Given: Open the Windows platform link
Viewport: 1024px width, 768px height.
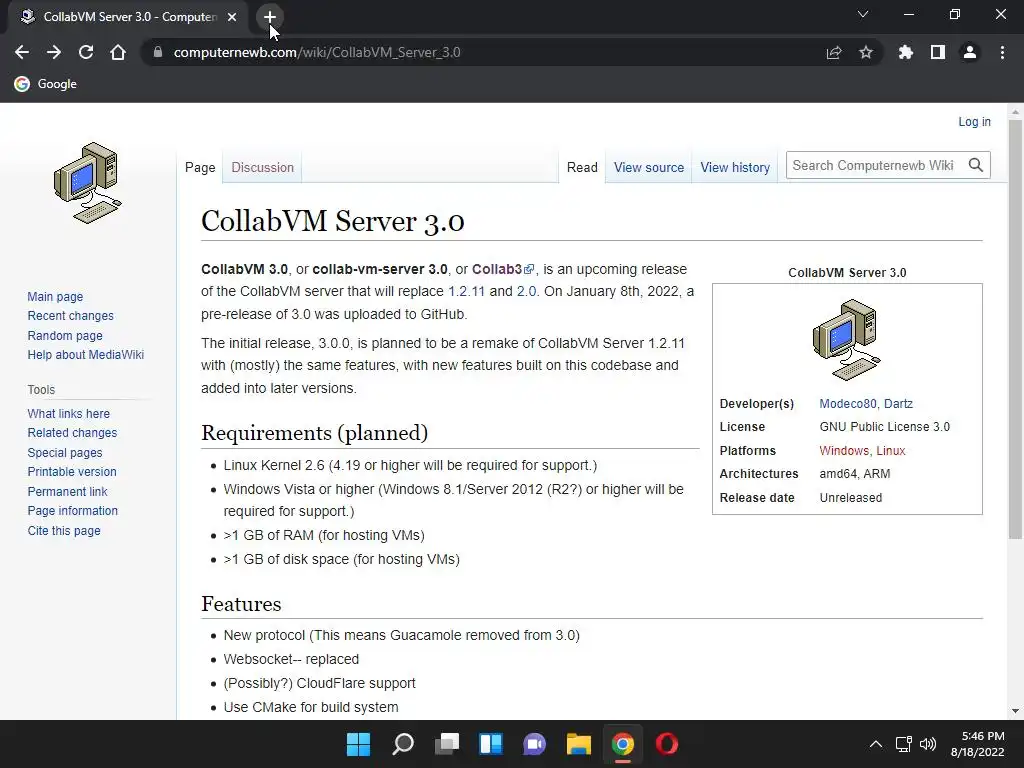Looking at the screenshot, I should click(844, 451).
